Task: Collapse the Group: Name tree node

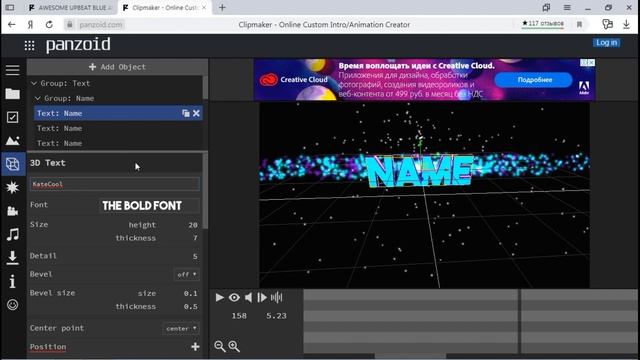Action: pyautogui.click(x=38, y=98)
